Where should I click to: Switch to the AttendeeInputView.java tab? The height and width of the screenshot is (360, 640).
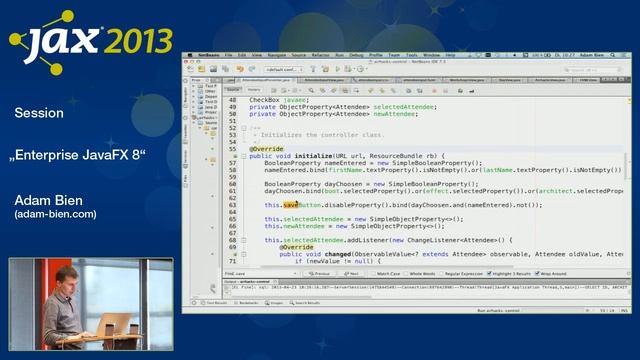coord(324,80)
